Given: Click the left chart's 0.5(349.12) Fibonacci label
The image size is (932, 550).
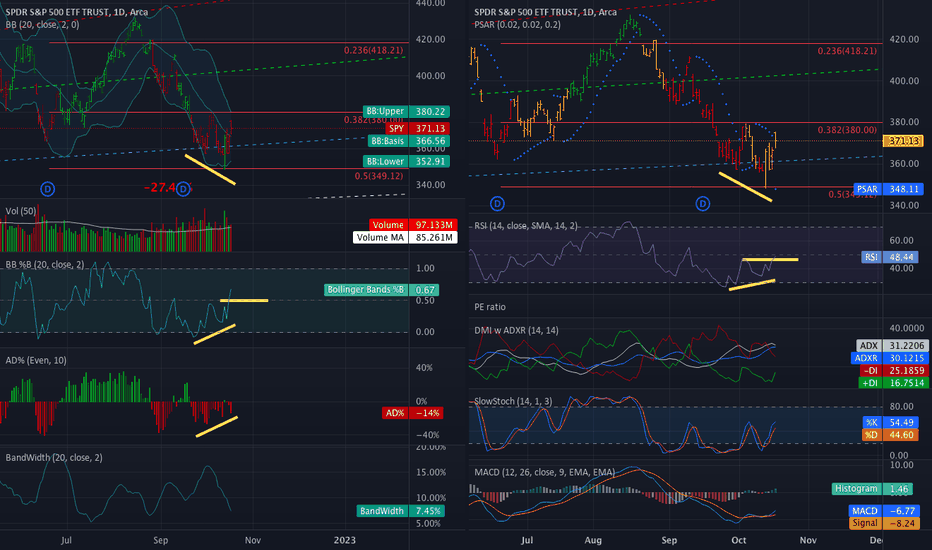Looking at the screenshot, I should (x=379, y=176).
